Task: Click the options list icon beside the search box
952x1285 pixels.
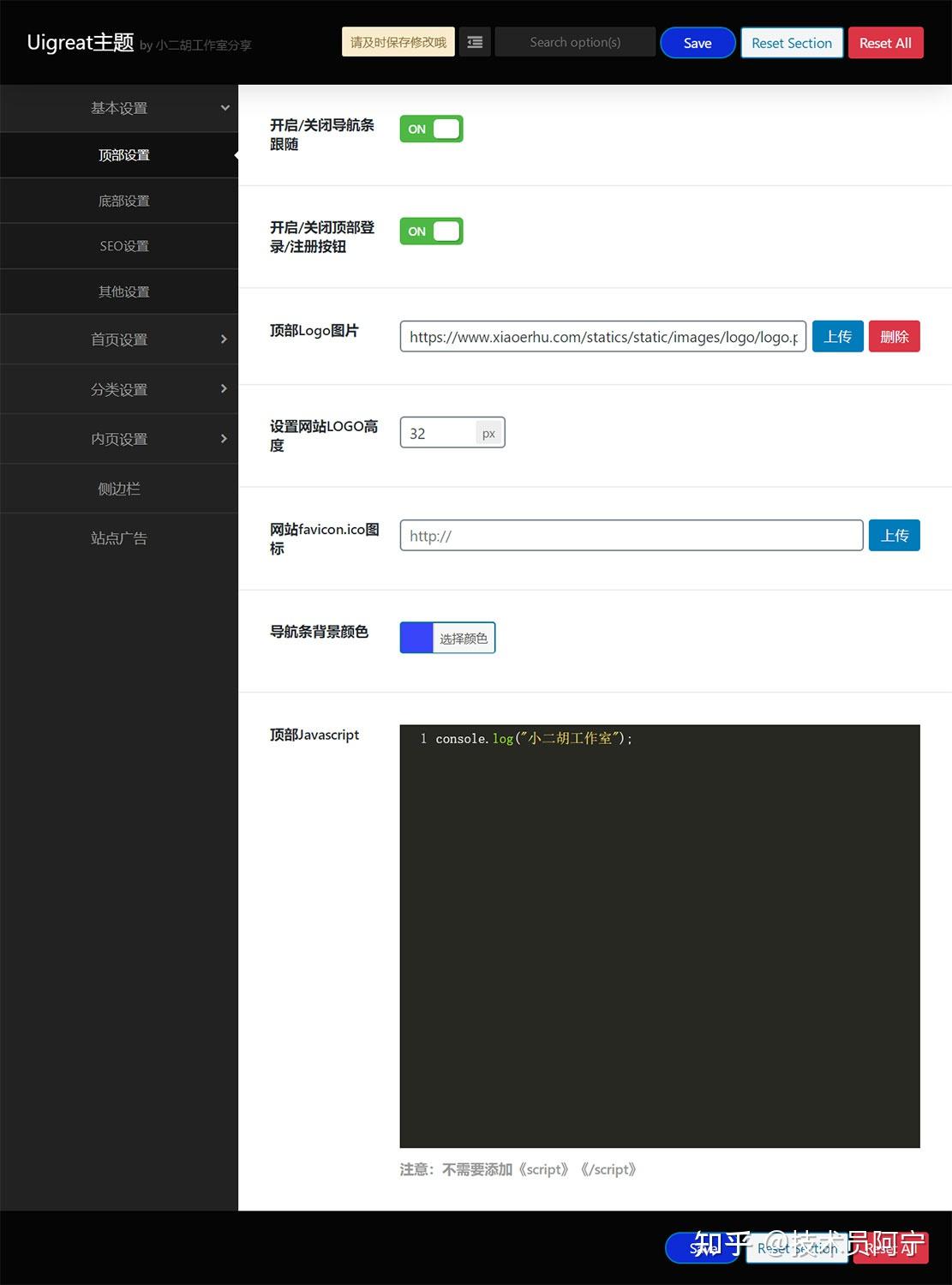Action: tap(475, 41)
